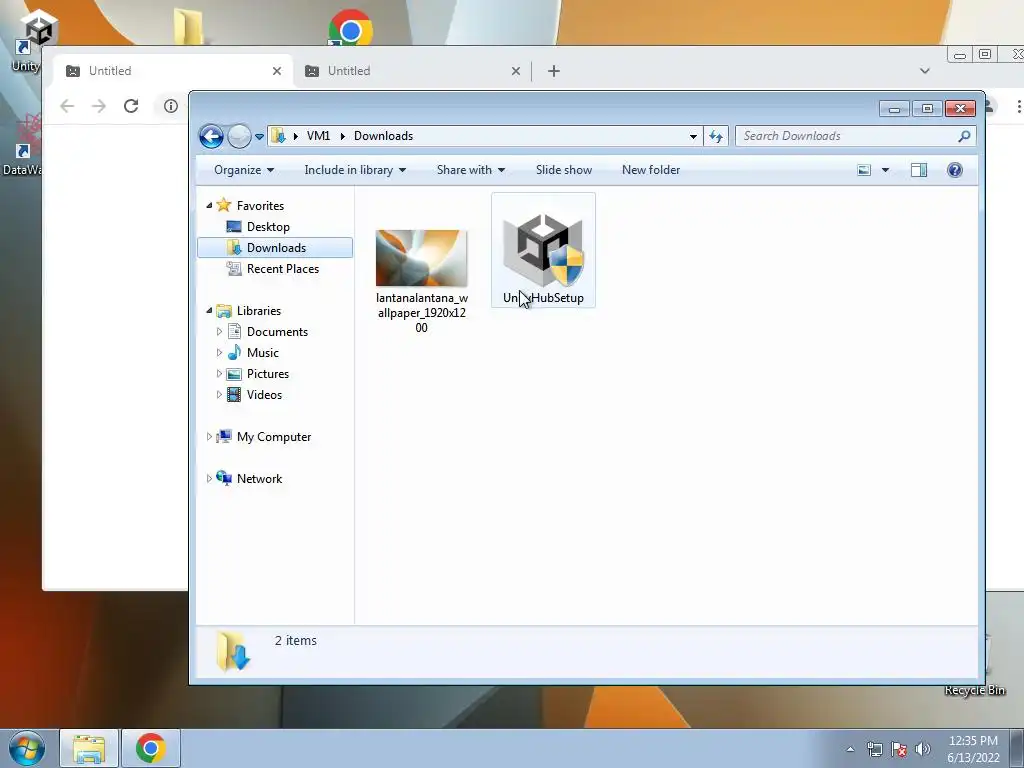1024x768 pixels.
Task: Start Slide show from toolbar
Action: [x=564, y=170]
